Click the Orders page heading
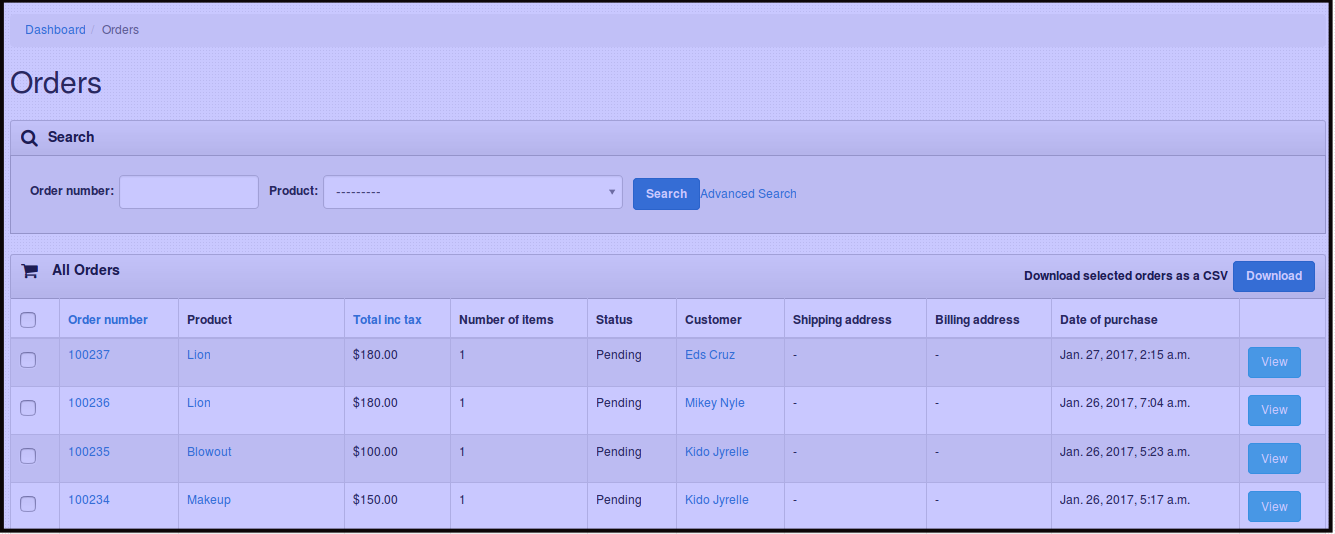 [x=56, y=82]
